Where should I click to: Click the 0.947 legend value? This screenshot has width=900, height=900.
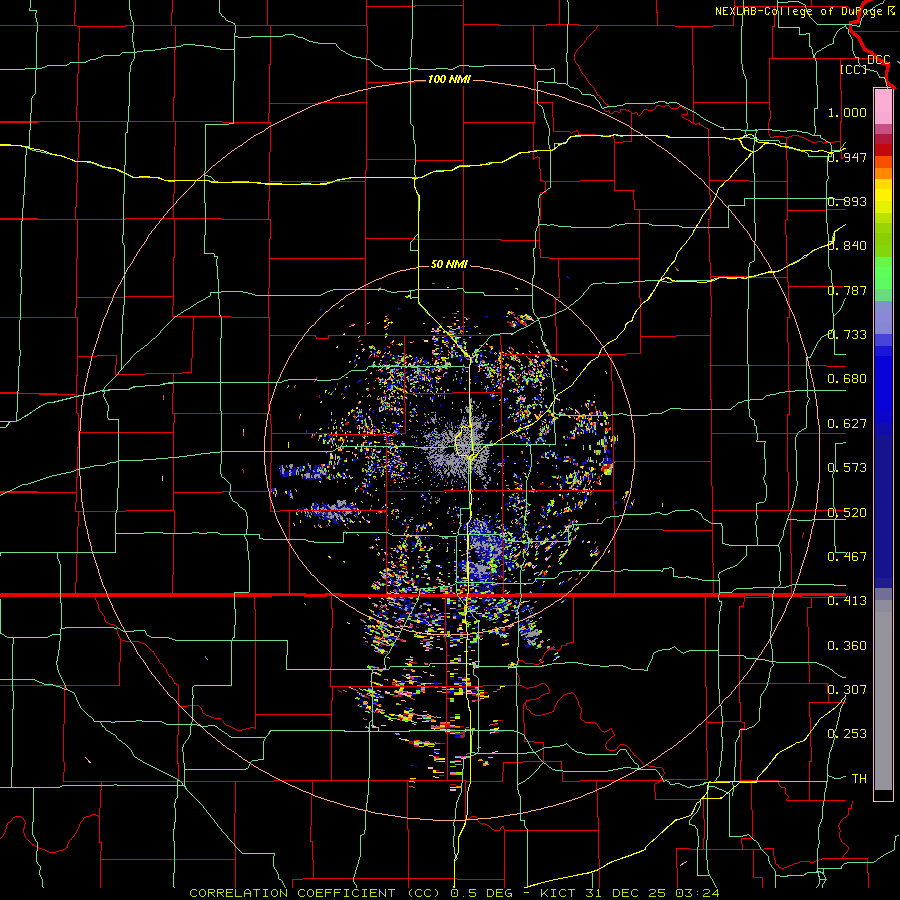847,157
